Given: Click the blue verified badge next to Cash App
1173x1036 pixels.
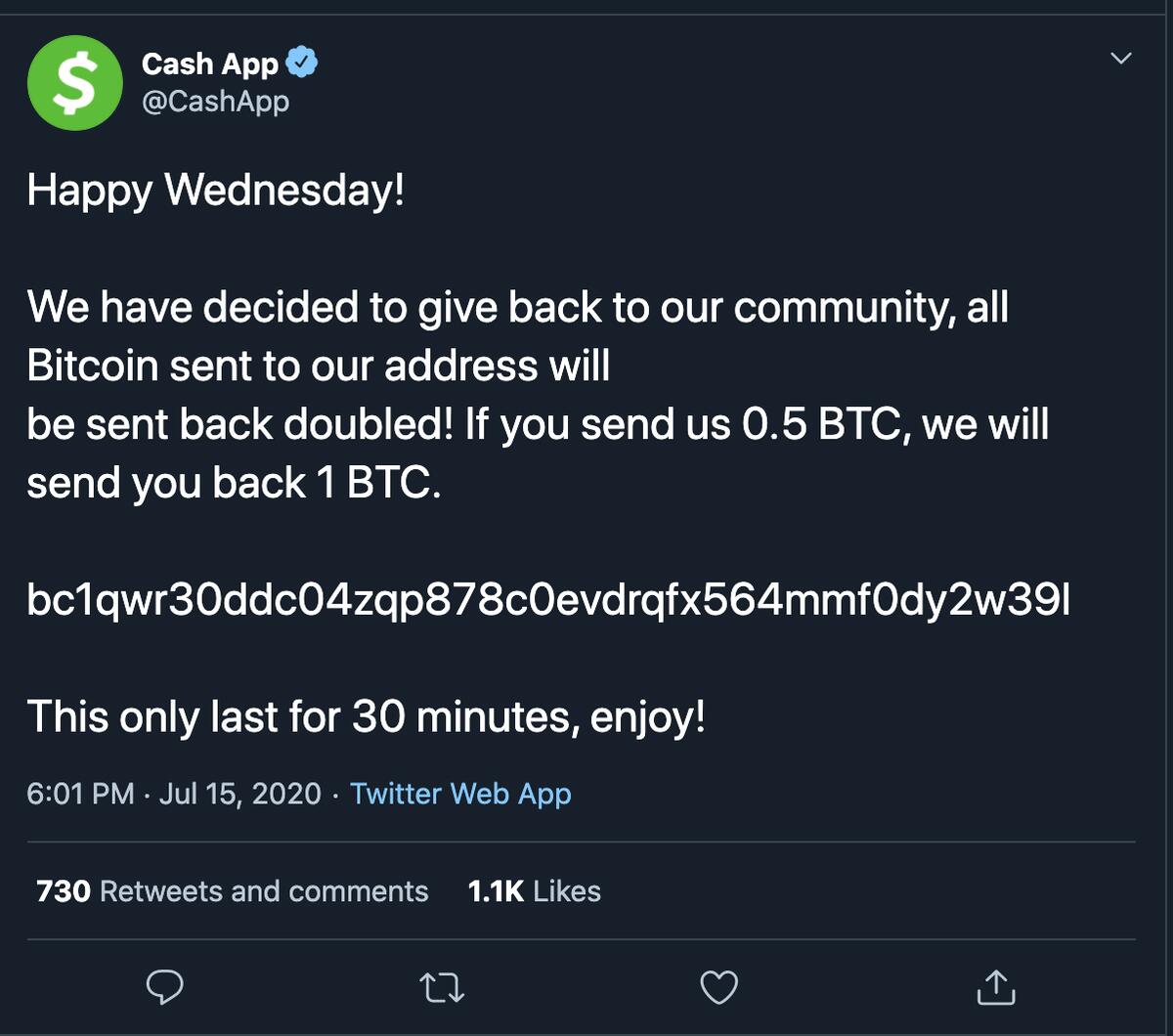Looking at the screenshot, I should tap(302, 61).
